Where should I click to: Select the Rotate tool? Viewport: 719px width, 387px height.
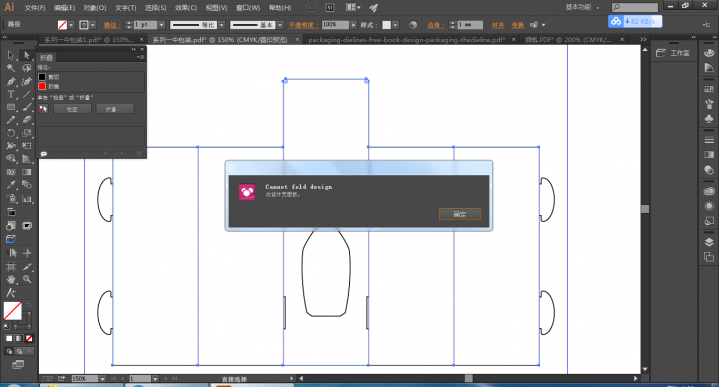click(x=11, y=133)
